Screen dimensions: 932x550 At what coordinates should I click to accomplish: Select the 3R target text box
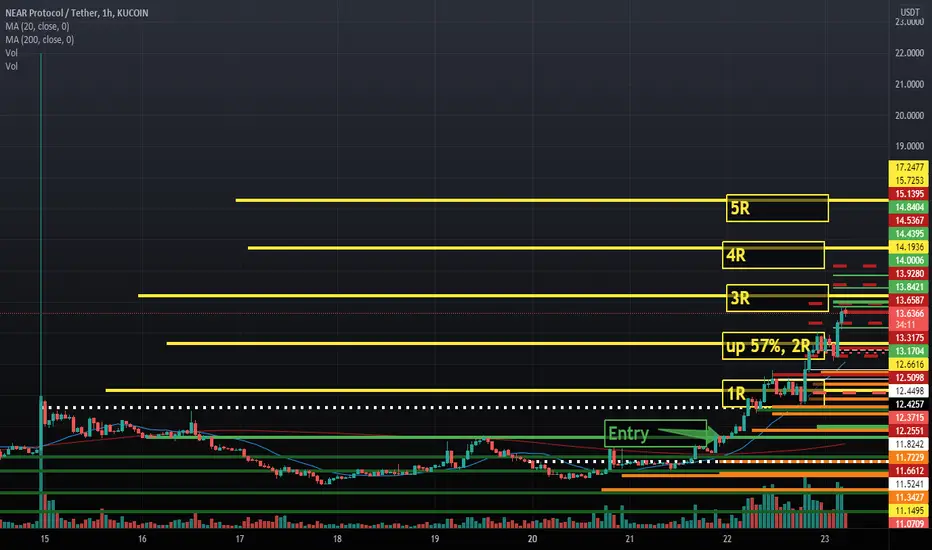click(x=777, y=298)
